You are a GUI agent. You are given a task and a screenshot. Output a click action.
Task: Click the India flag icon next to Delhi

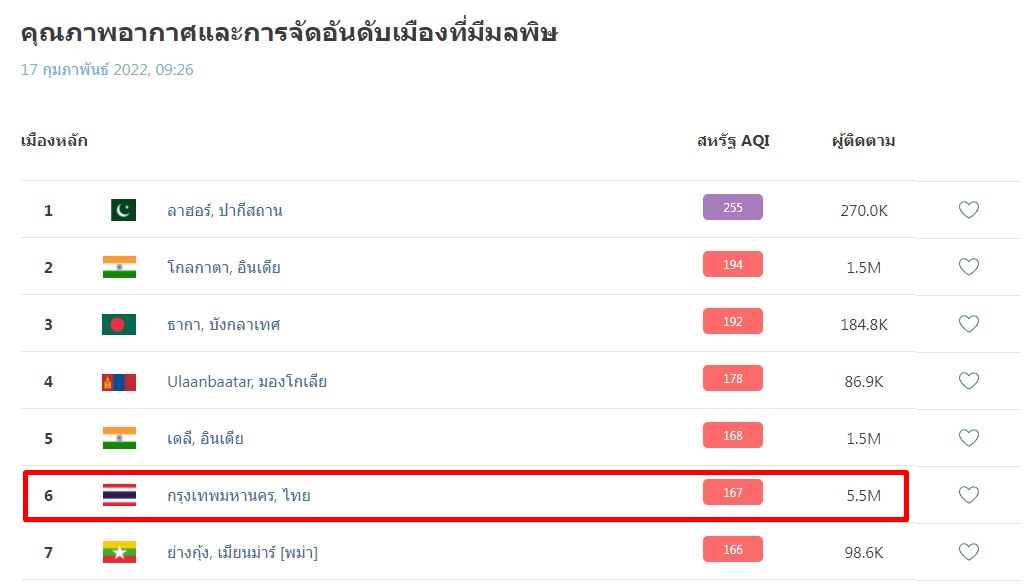click(121, 437)
